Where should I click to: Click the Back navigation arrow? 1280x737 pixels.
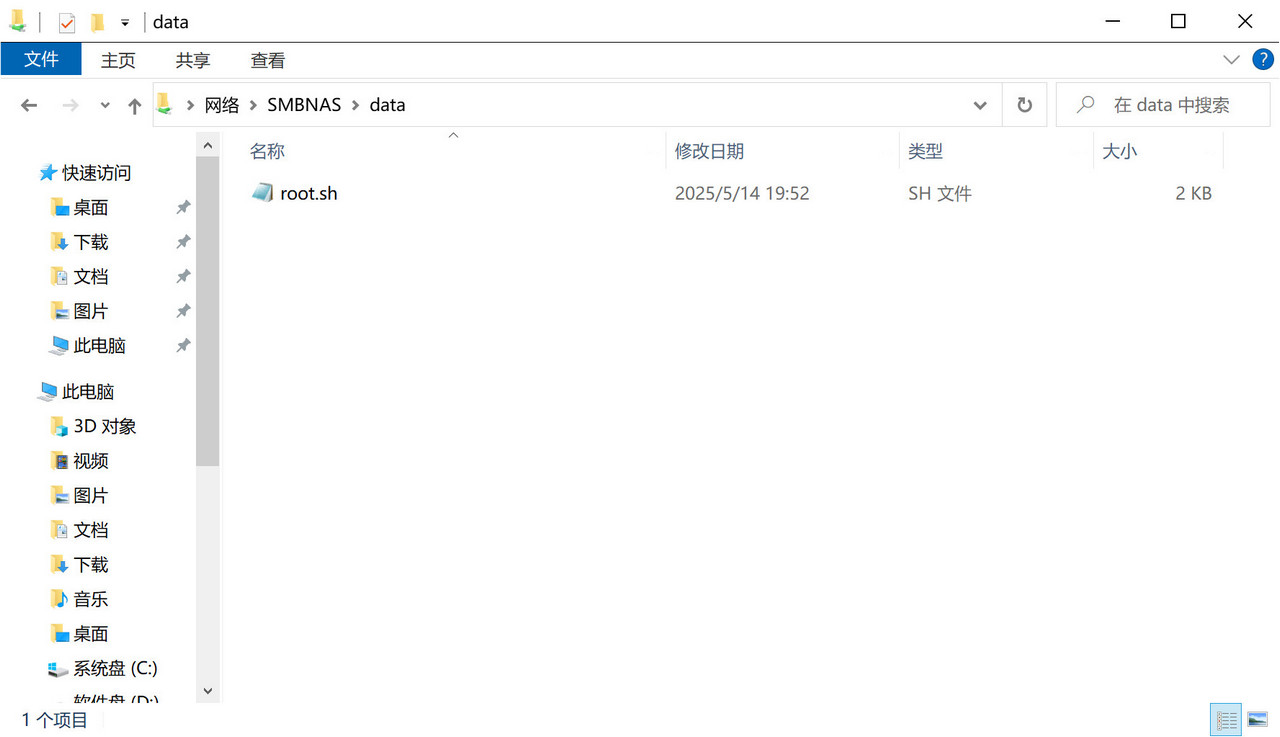29,105
